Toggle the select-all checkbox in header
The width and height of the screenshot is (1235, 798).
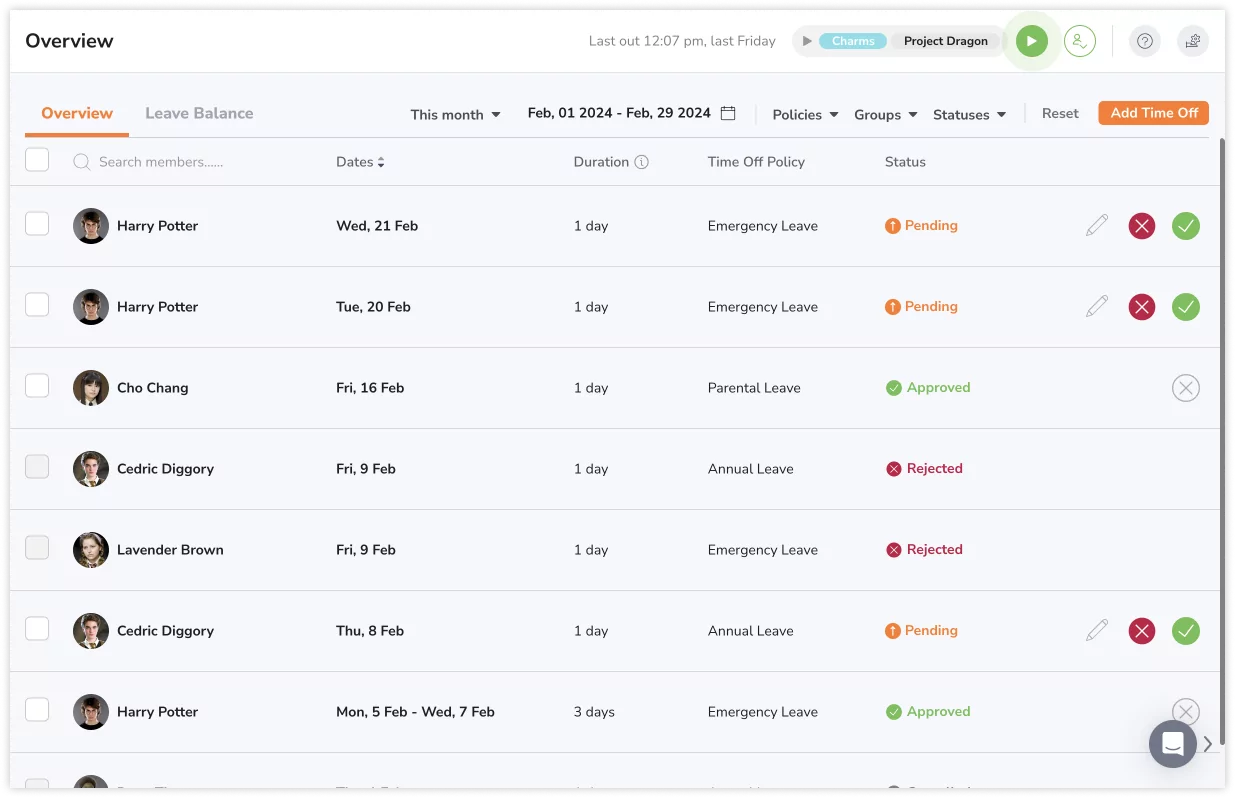pyautogui.click(x=37, y=160)
